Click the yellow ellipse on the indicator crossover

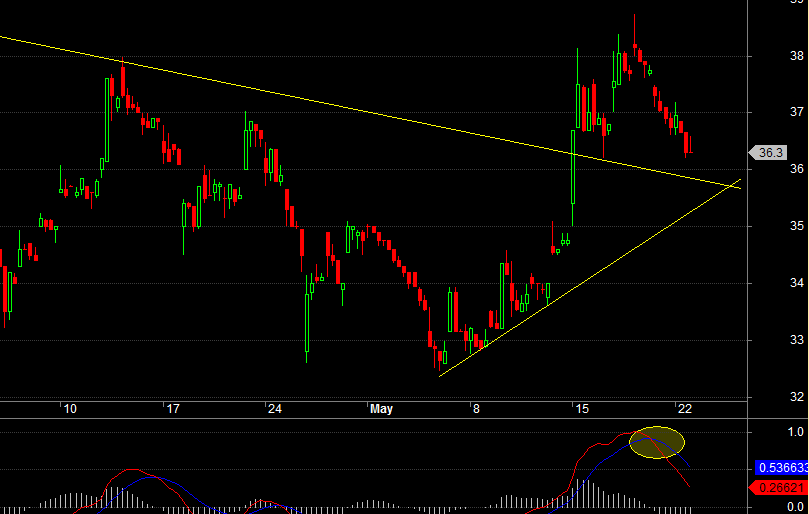[657, 442]
